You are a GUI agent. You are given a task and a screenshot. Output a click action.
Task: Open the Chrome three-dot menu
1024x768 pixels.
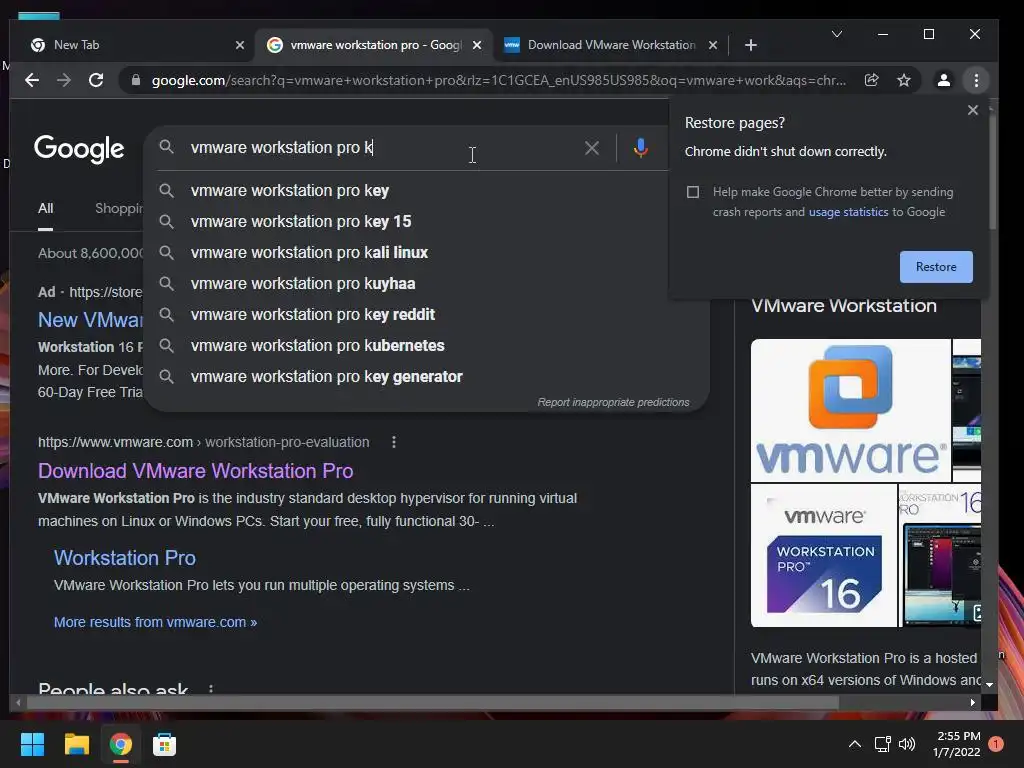point(976,80)
